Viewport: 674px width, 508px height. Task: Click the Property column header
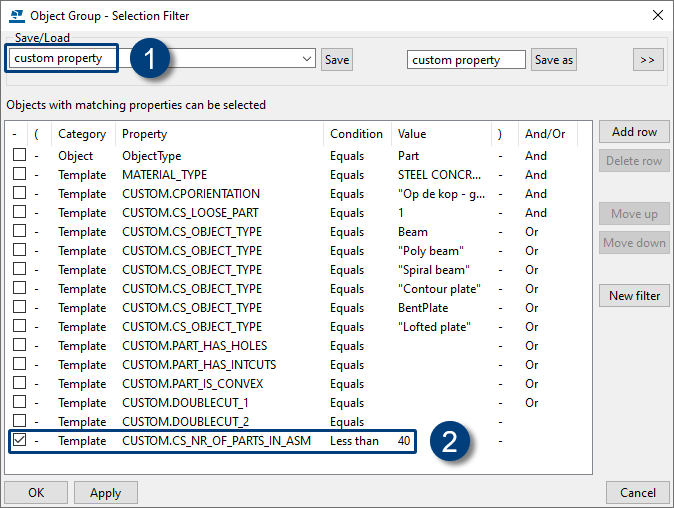pos(145,134)
